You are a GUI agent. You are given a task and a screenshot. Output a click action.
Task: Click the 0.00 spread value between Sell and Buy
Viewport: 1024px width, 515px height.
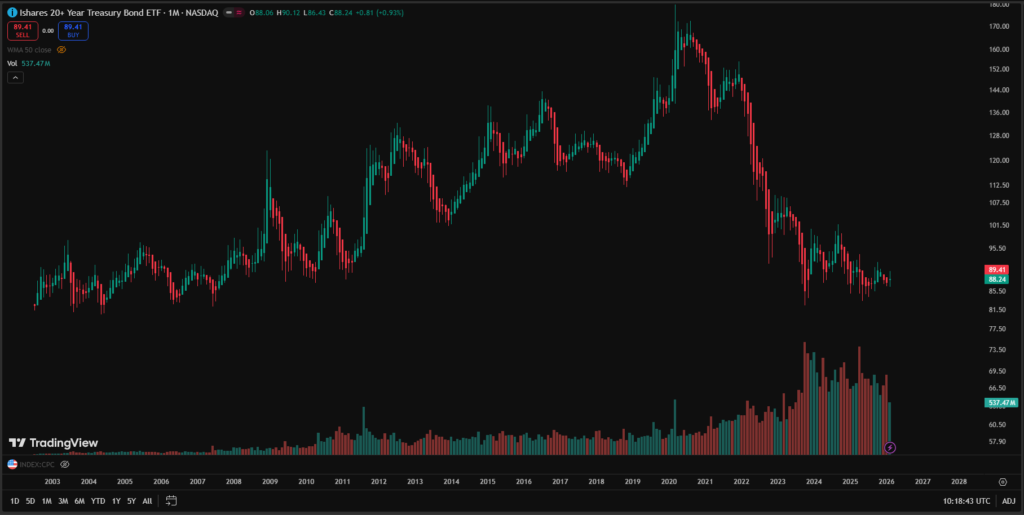pos(48,31)
